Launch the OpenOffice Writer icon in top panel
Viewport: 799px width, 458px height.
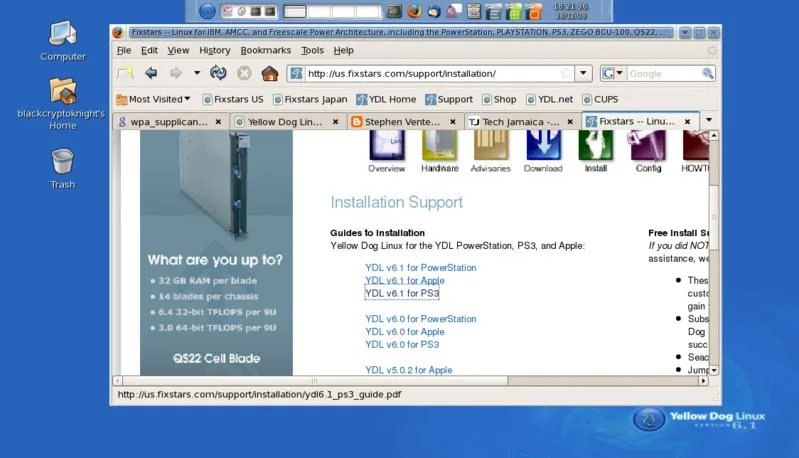[493, 11]
